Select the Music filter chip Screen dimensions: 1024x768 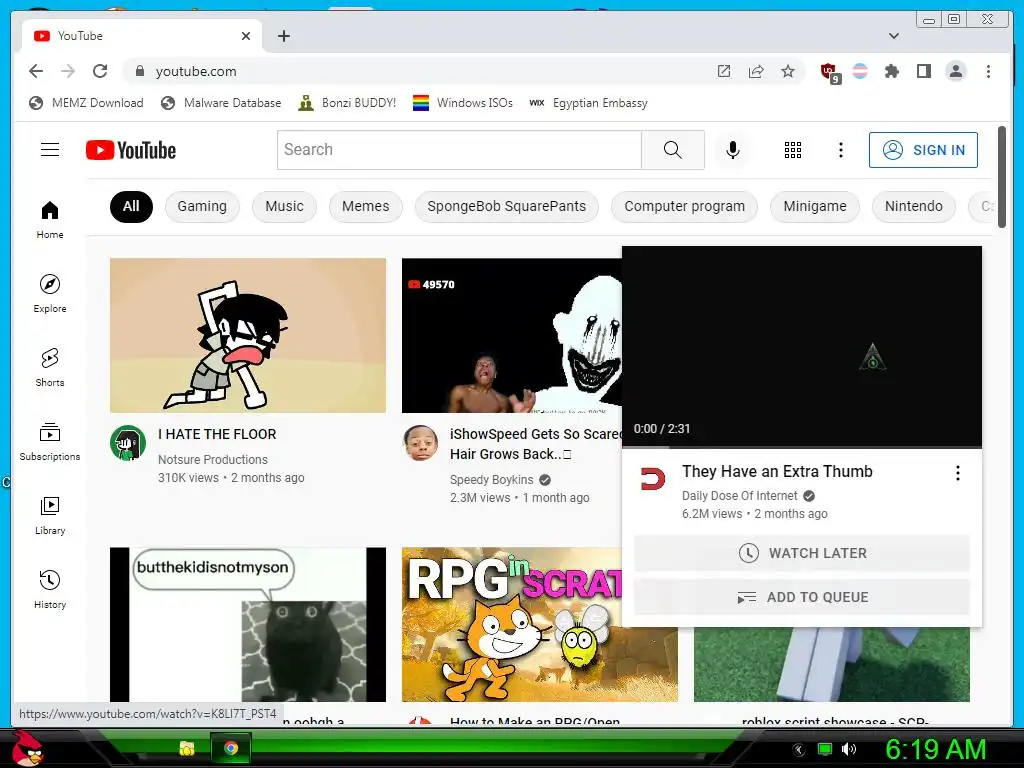[284, 206]
